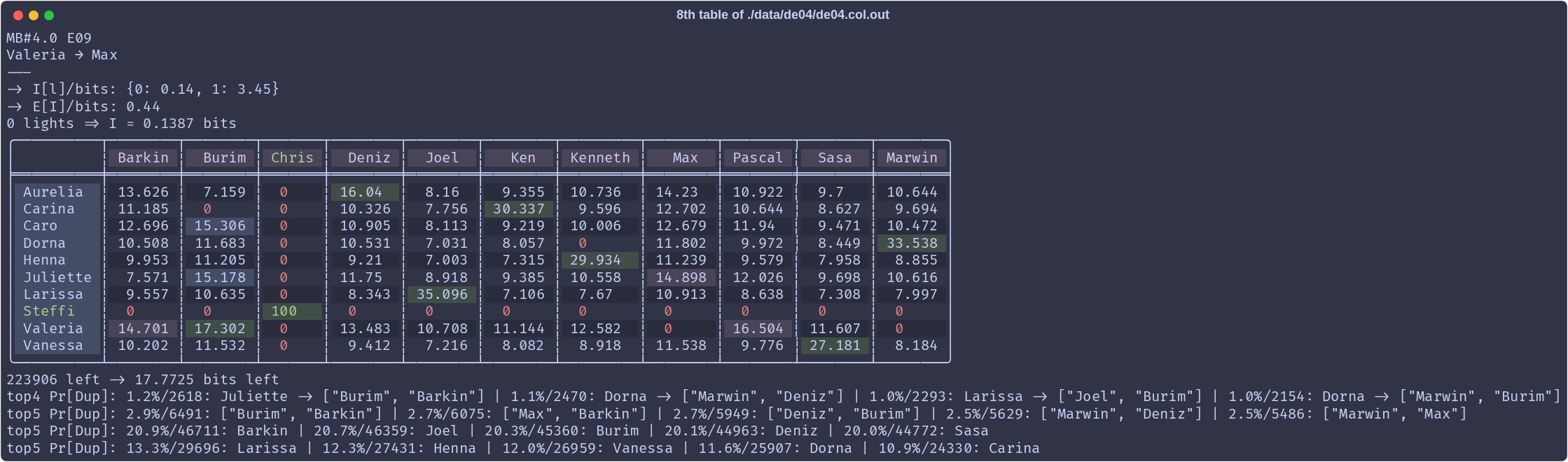Click the 'top4 Pr[Dup]' line
Image resolution: width=1568 pixels, height=462 pixels.
[783, 396]
